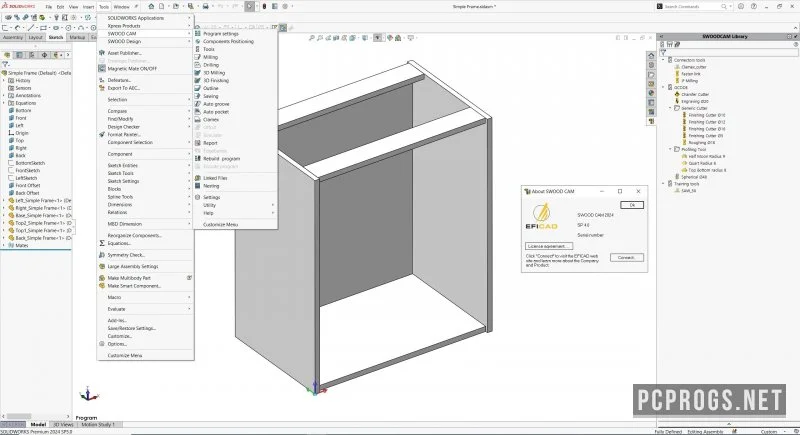The image size is (800, 435).
Task: Run Symmetry Check
Action: coord(126,255)
